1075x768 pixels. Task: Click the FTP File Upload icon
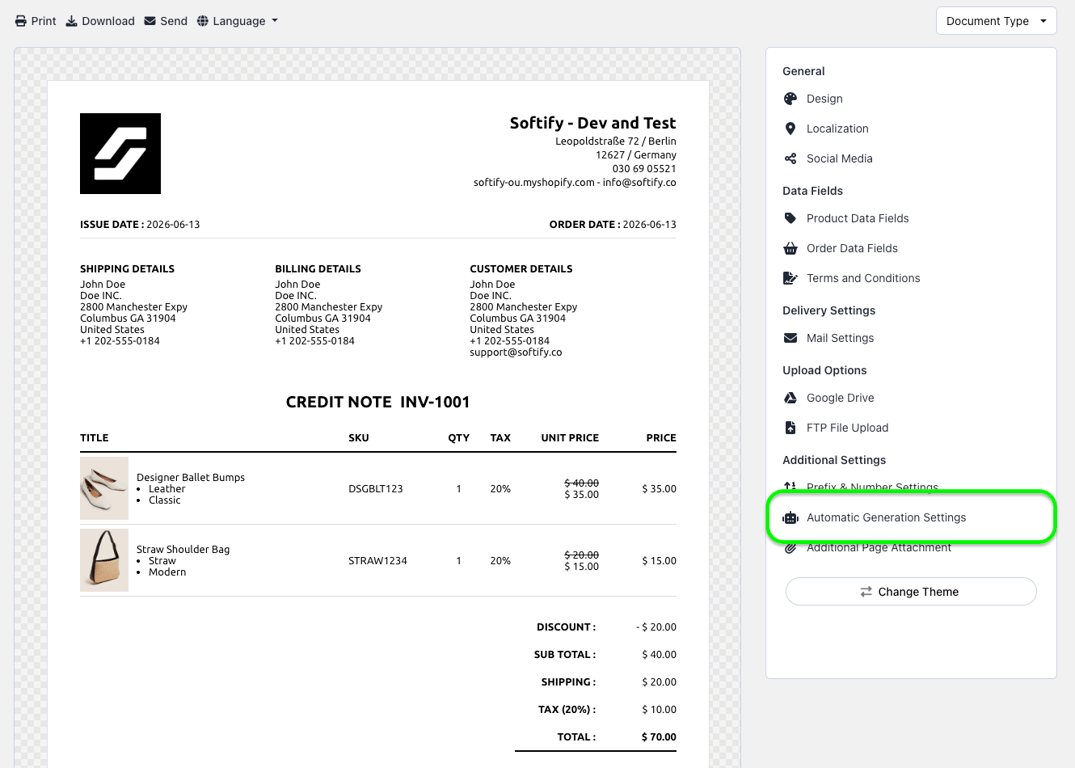tap(790, 428)
